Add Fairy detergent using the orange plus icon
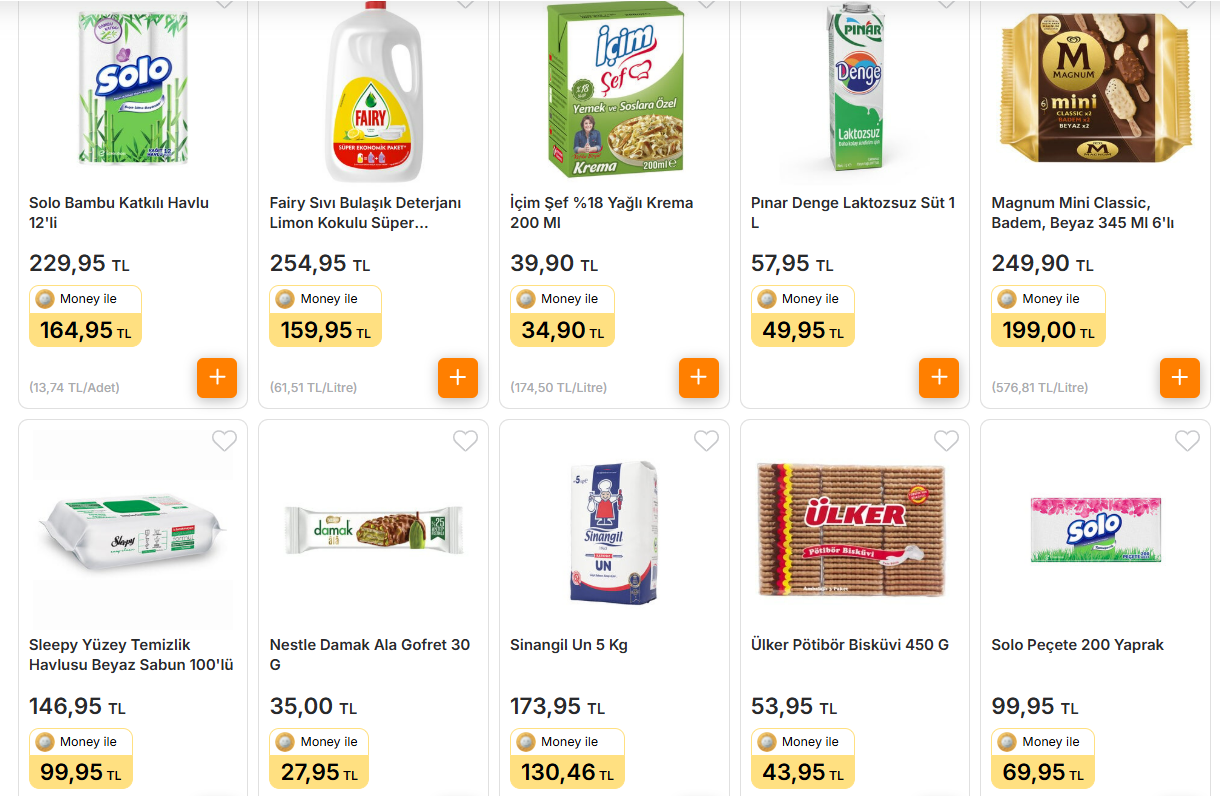Viewport: 1220px width, 796px height. click(x=458, y=378)
